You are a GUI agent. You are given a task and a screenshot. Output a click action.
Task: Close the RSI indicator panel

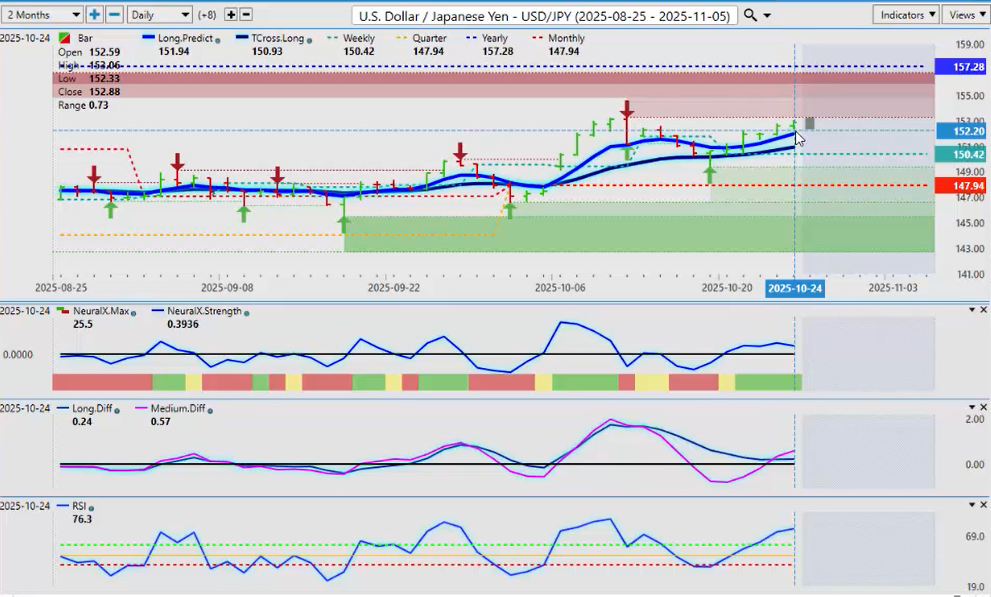click(982, 505)
